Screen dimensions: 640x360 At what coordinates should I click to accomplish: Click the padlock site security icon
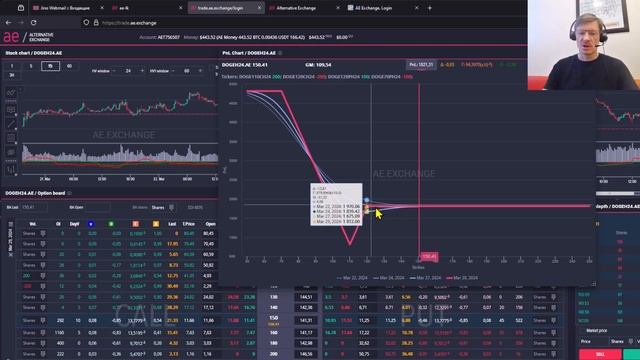tap(96, 23)
